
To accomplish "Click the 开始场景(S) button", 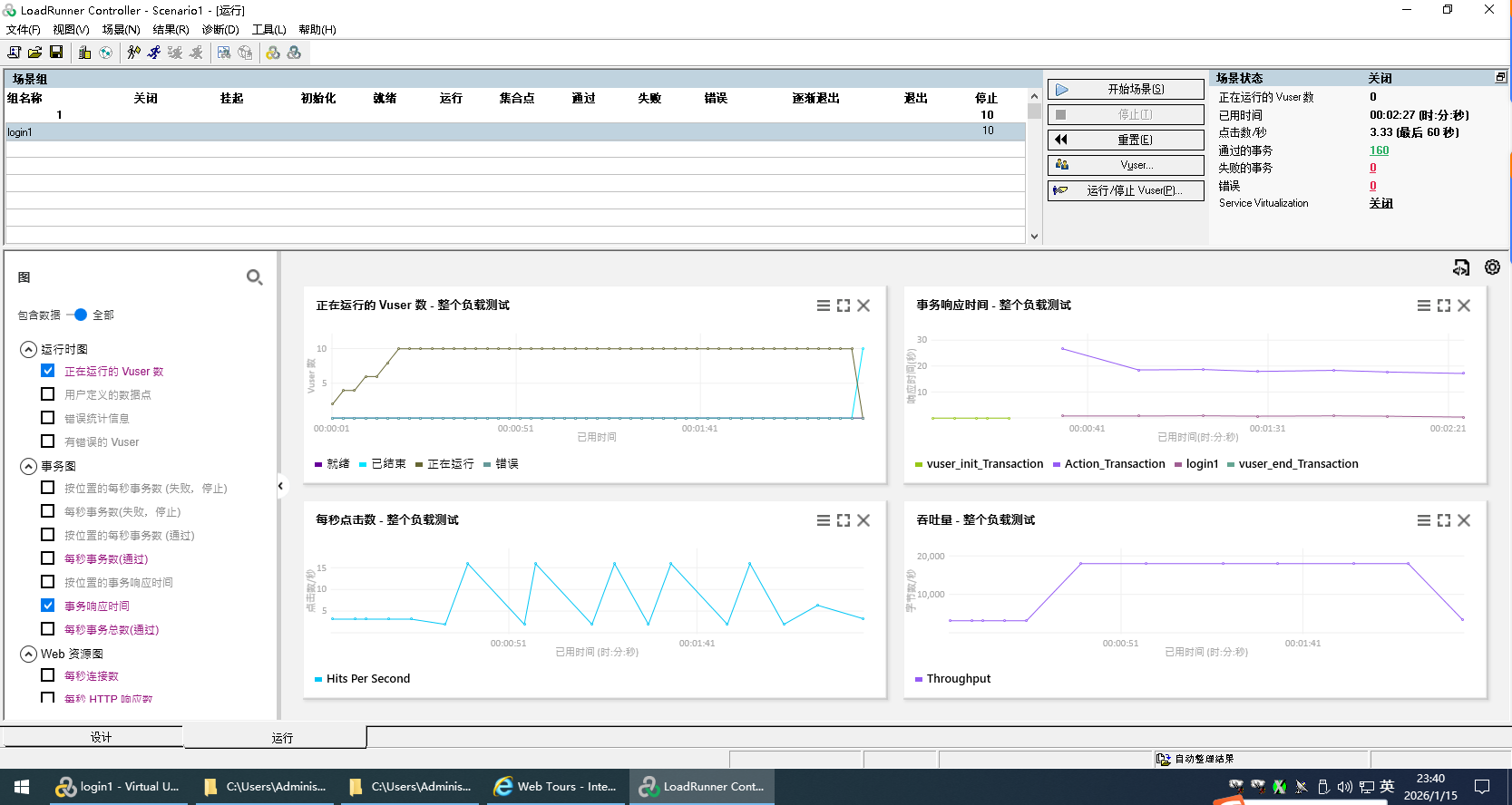I will [1126, 90].
